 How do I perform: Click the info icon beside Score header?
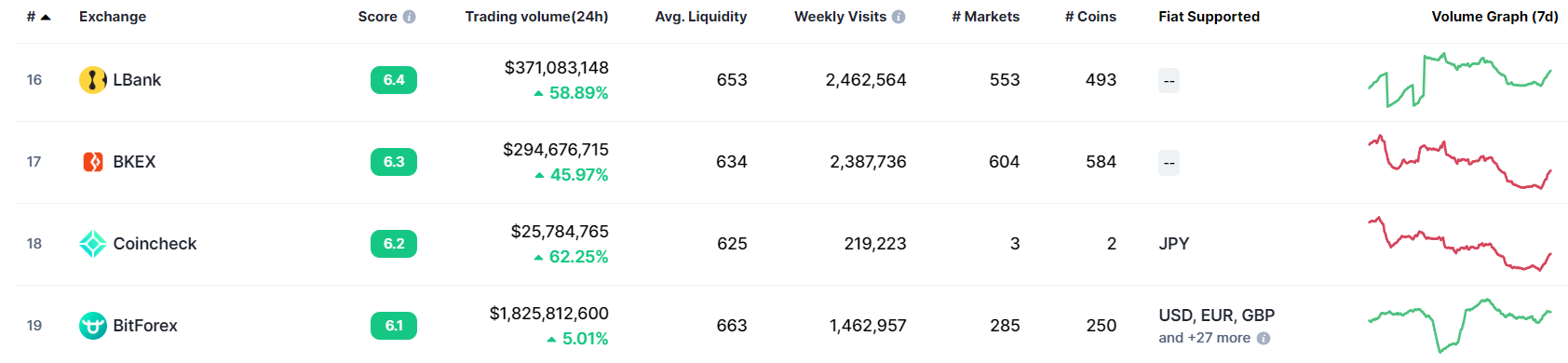(410, 17)
